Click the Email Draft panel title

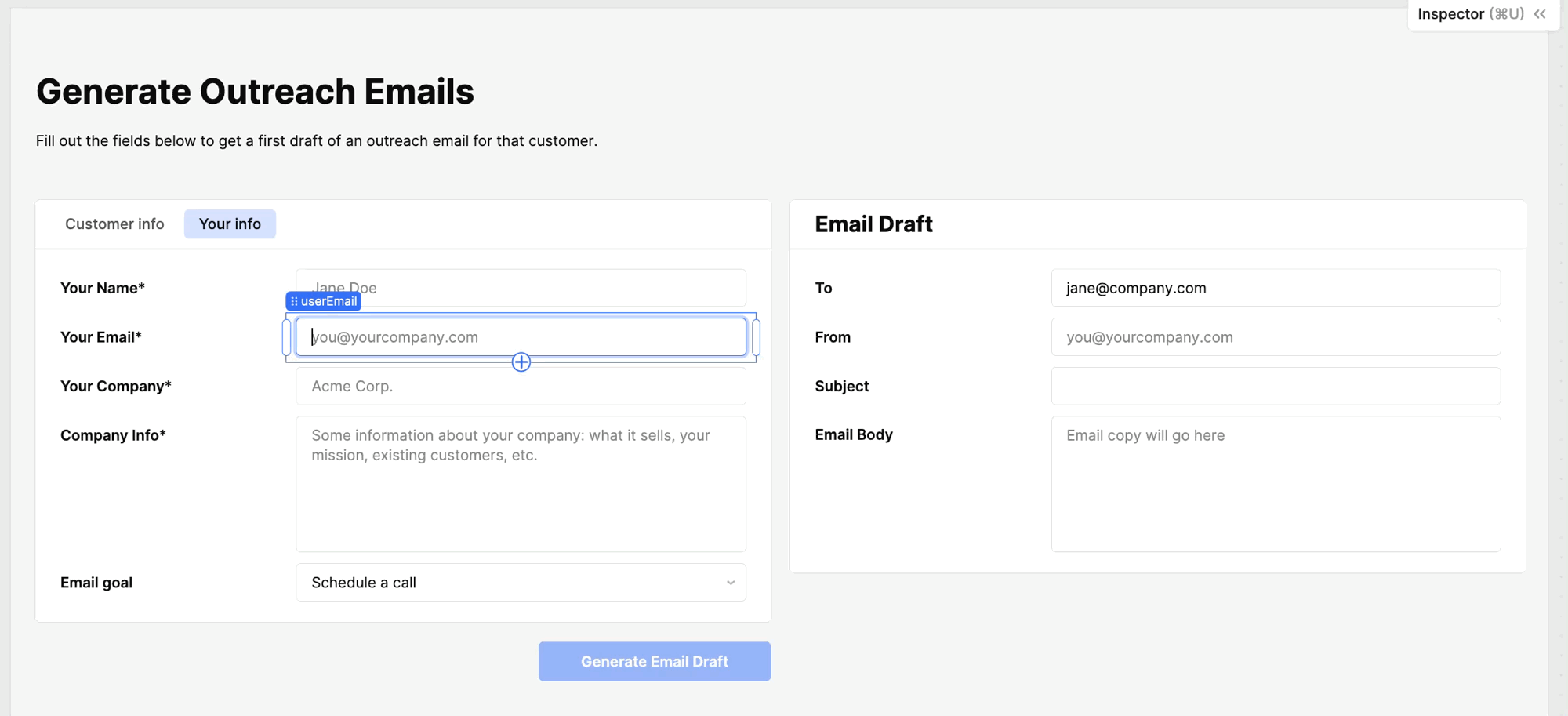point(873,224)
